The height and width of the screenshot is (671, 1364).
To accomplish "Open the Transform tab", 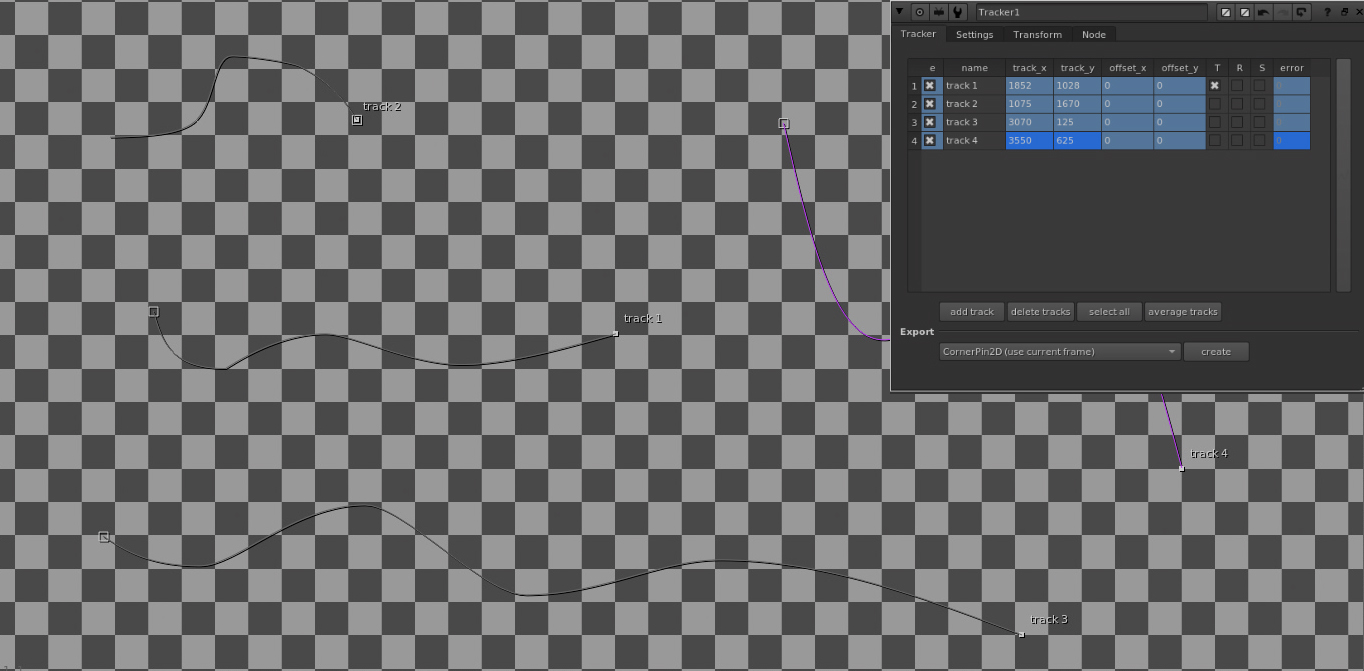I will [1037, 34].
